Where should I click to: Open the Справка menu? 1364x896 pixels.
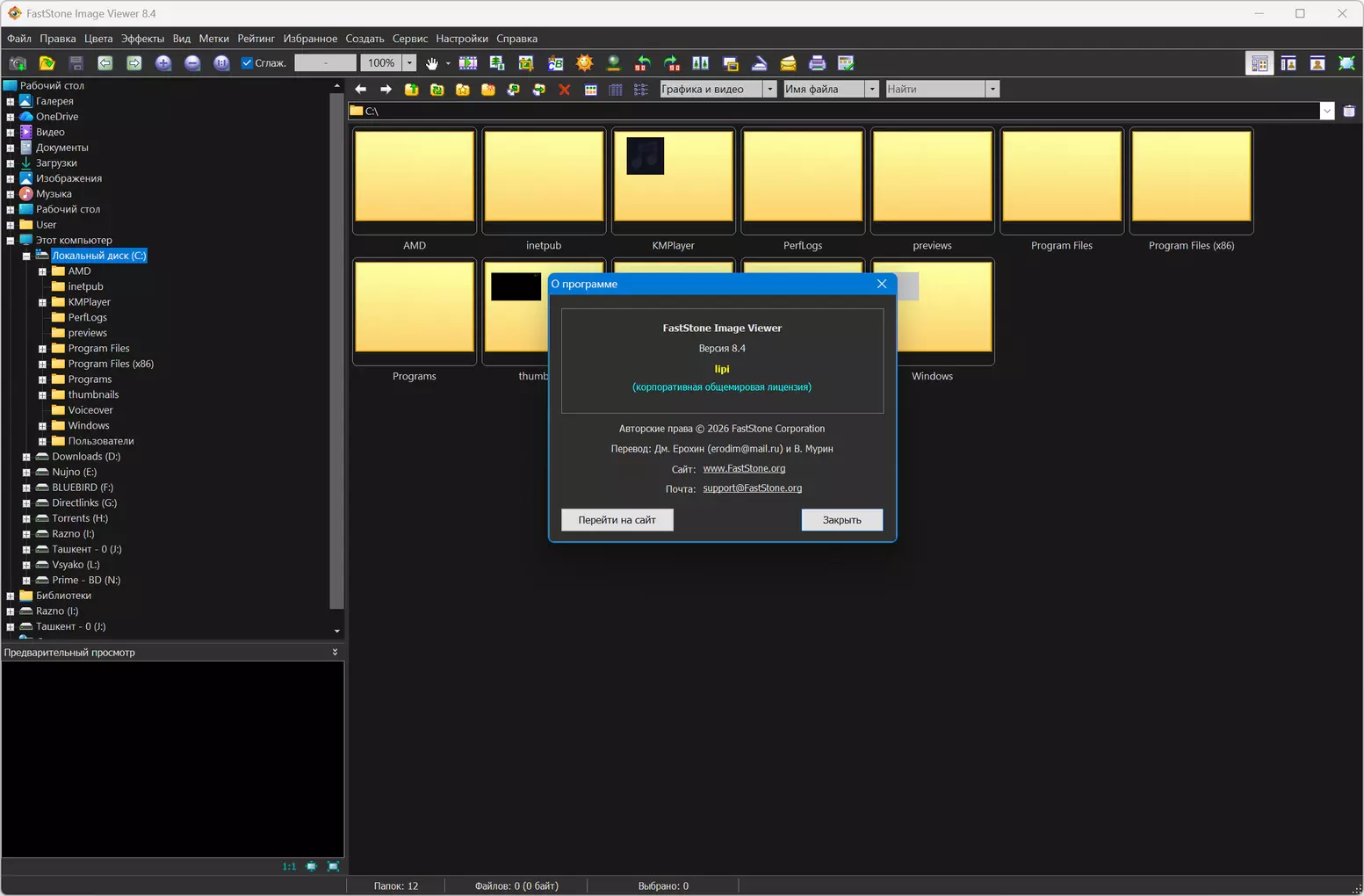(516, 39)
